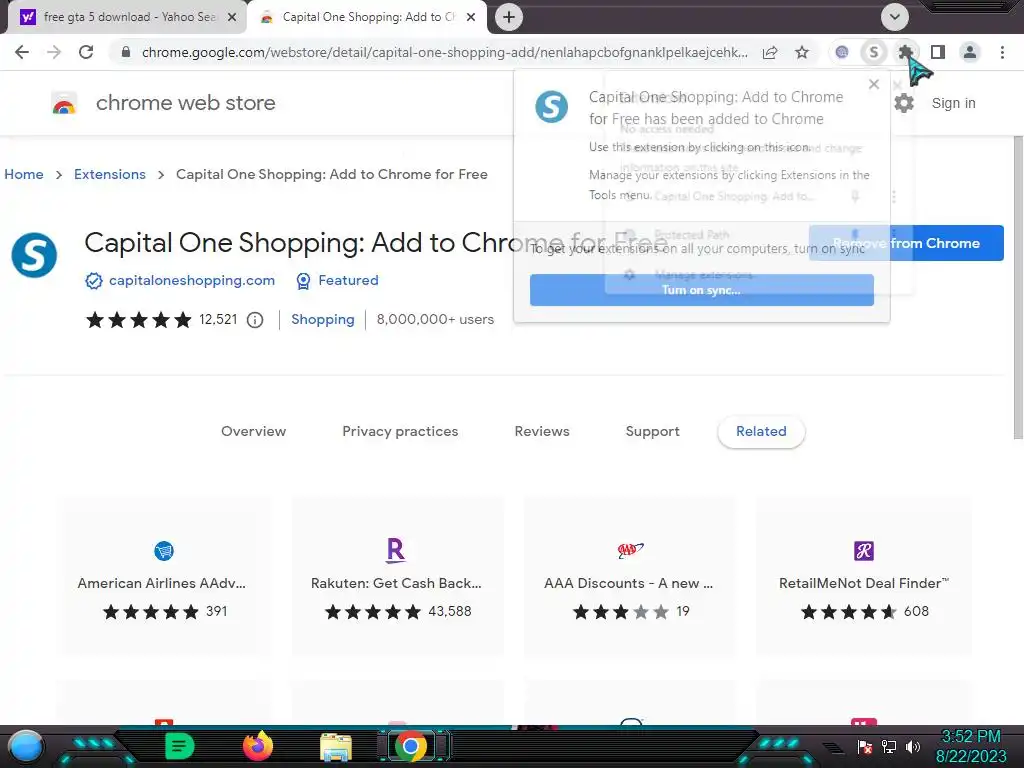The height and width of the screenshot is (768, 1024).
Task: Open Action Center flag tray icon
Action: click(x=865, y=747)
